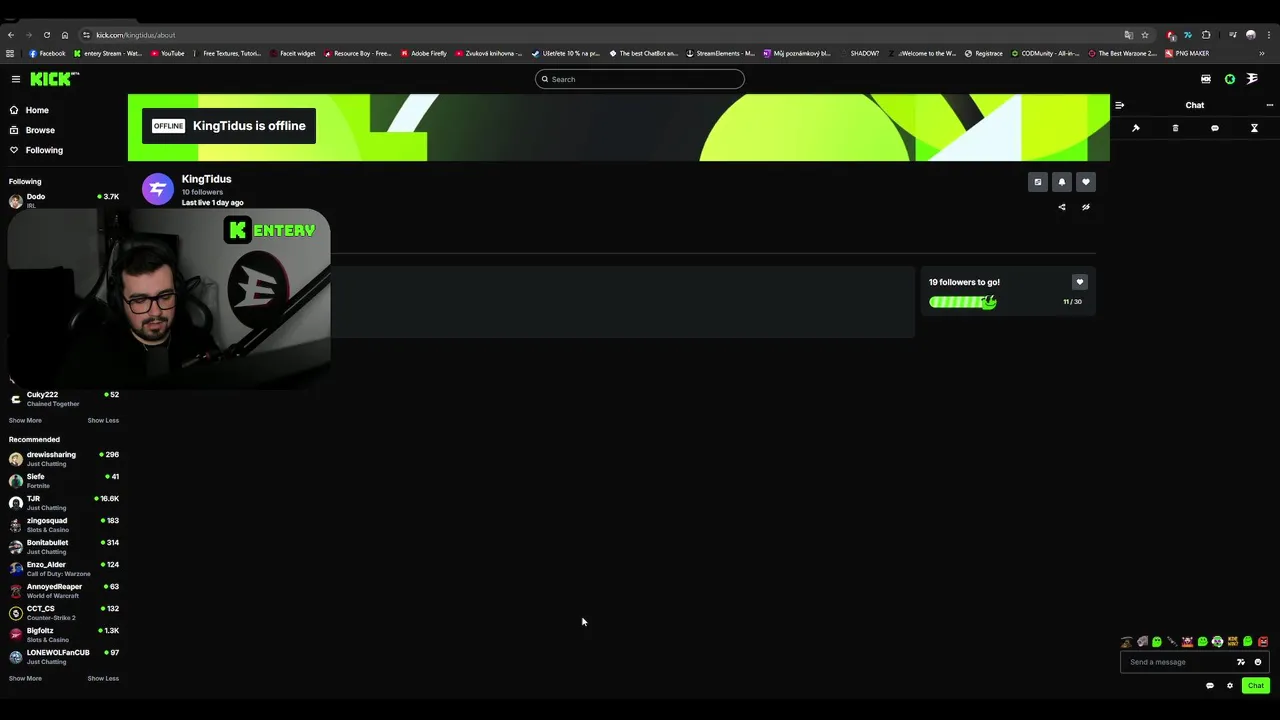Screen dimensions: 1280x720
Task: Expand bookmarks overflow chevron
Action: pyautogui.click(x=1262, y=53)
